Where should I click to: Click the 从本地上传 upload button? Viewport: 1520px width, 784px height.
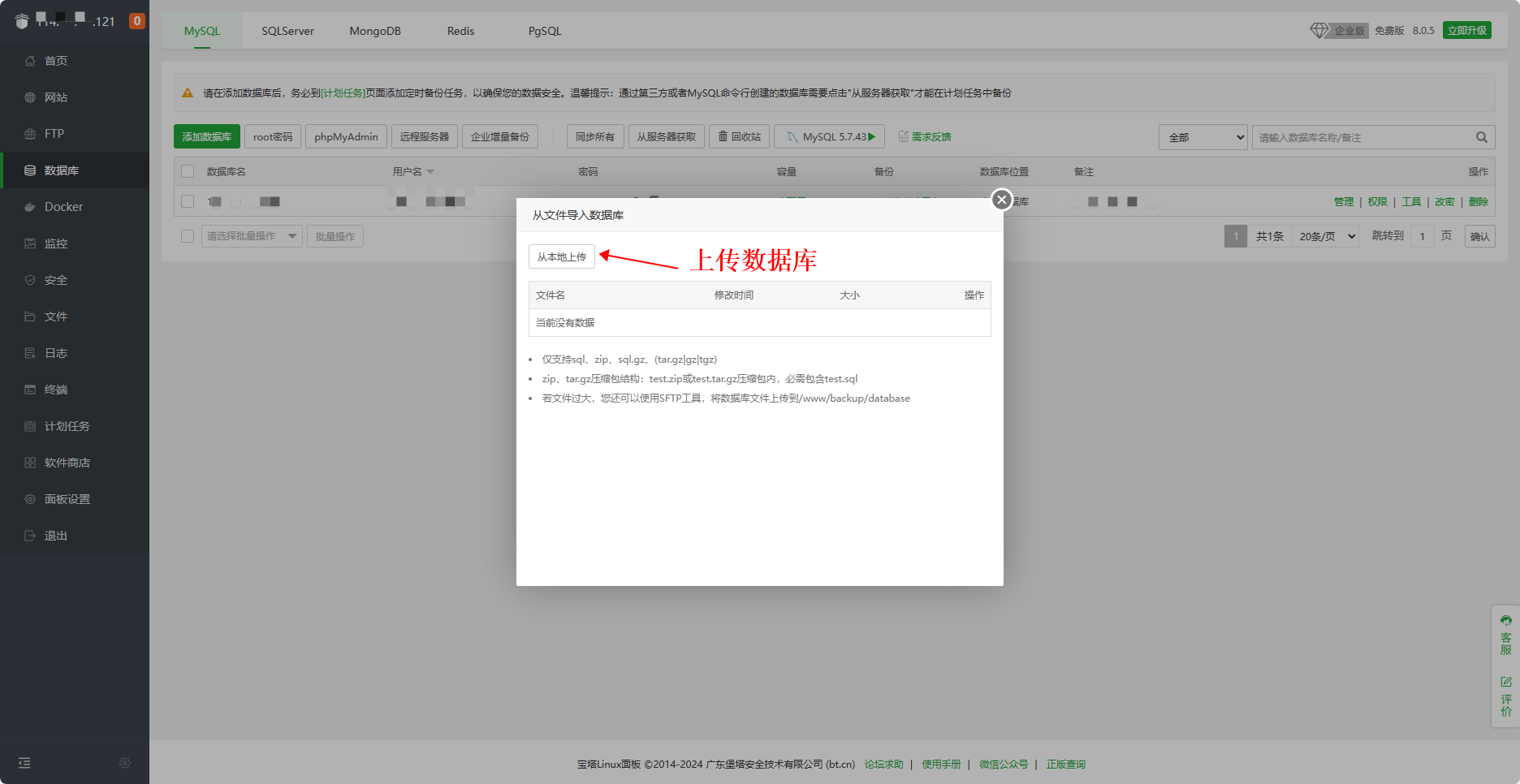(x=562, y=256)
